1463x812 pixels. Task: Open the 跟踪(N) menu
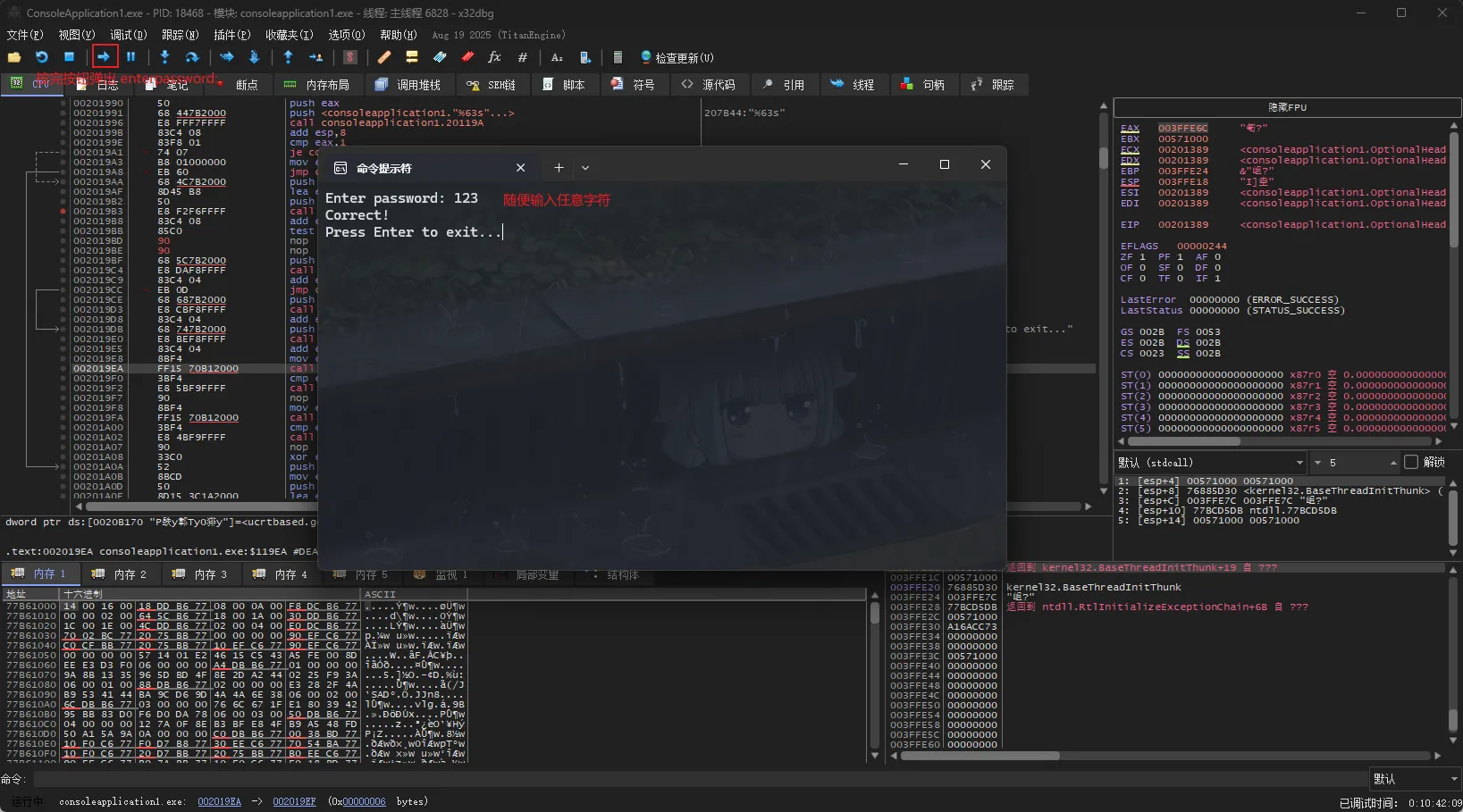pos(180,35)
